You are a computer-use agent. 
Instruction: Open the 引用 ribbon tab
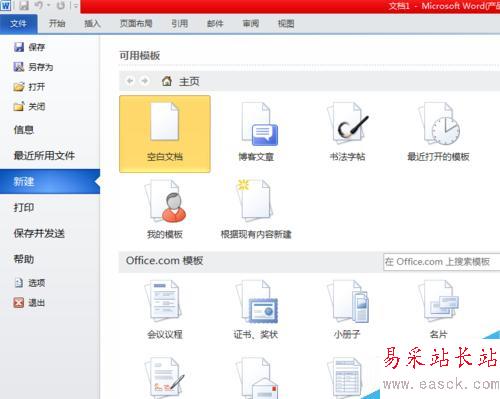180,24
